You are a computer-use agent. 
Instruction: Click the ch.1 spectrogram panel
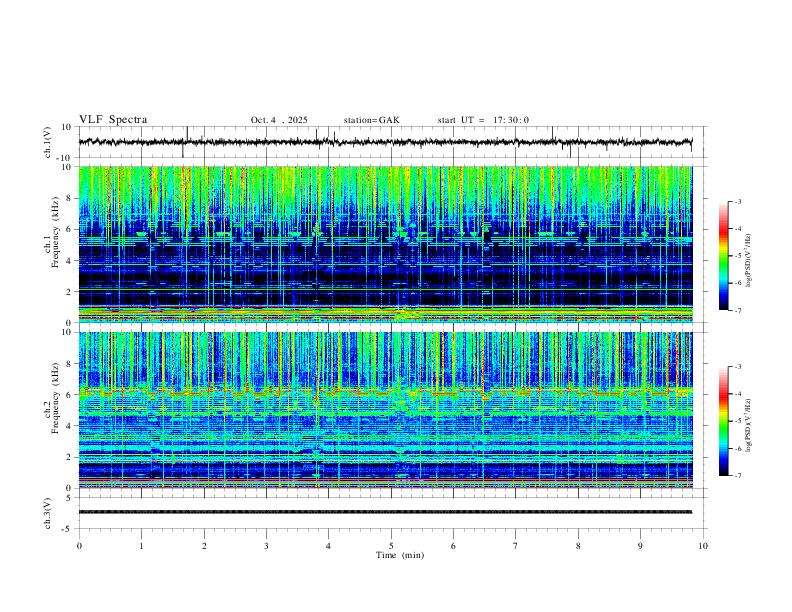385,244
